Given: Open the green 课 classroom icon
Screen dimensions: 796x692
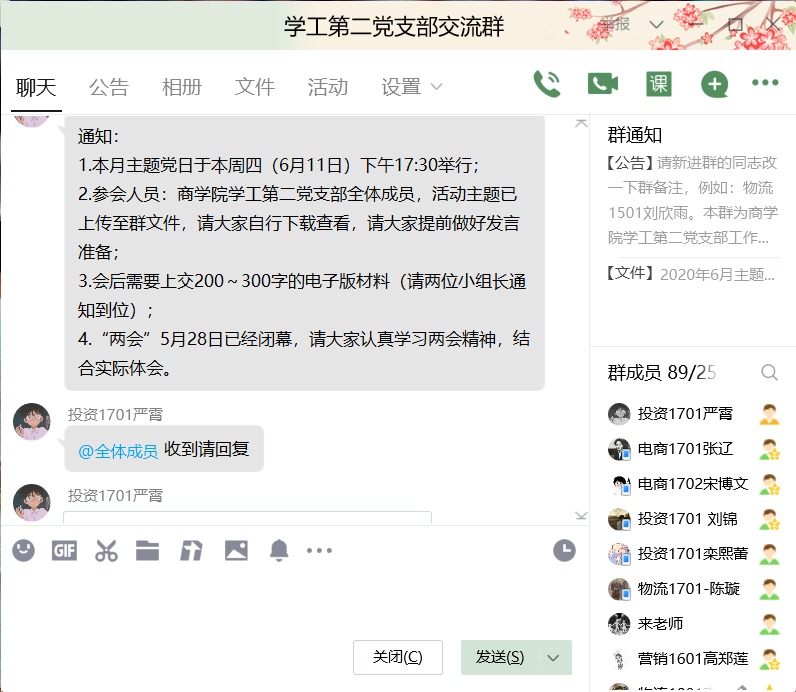Looking at the screenshot, I should pyautogui.click(x=658, y=84).
